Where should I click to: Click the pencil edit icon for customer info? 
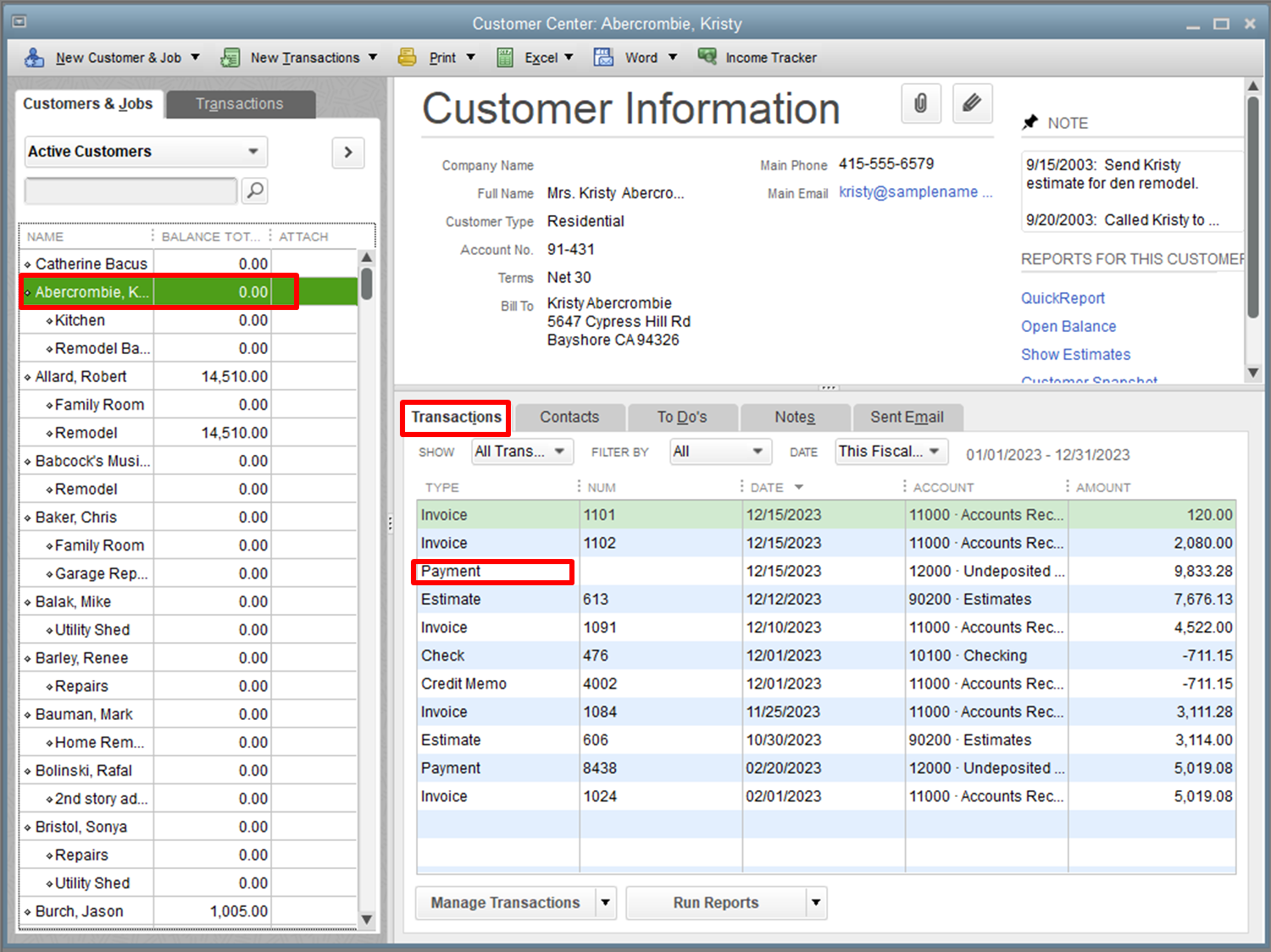point(972,103)
